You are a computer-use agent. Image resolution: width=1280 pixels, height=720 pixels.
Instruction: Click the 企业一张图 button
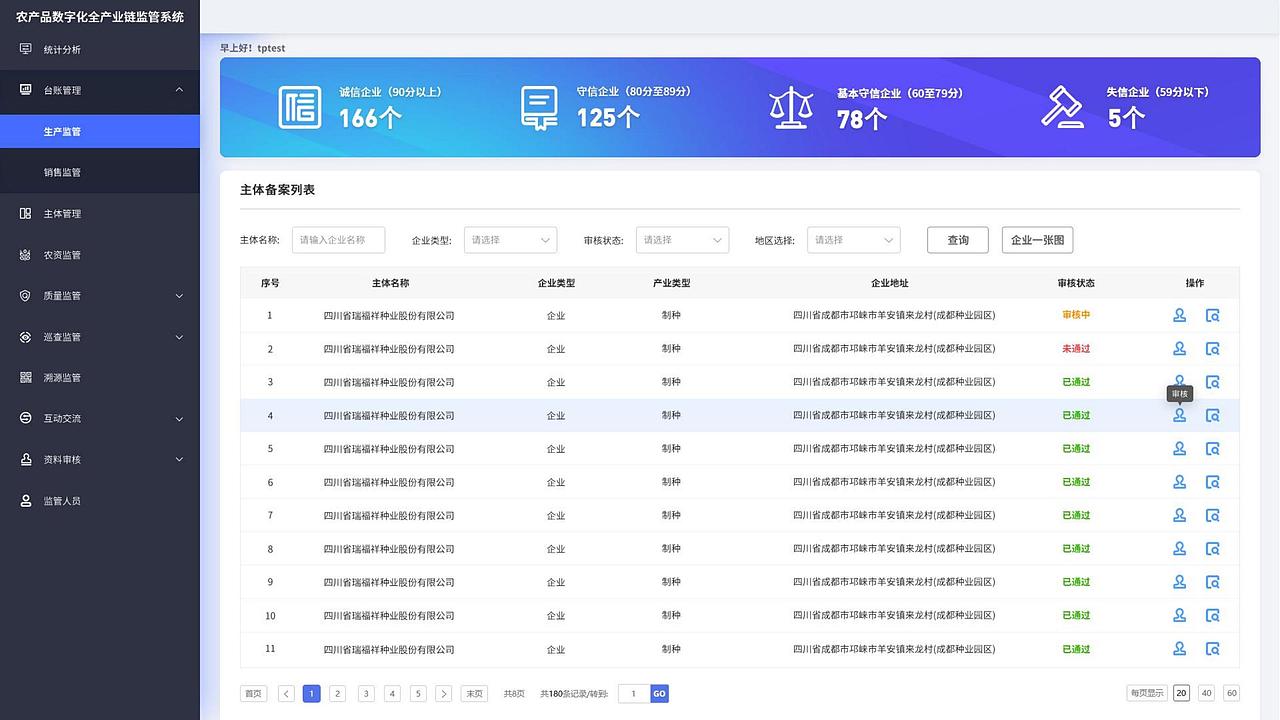tap(1038, 240)
